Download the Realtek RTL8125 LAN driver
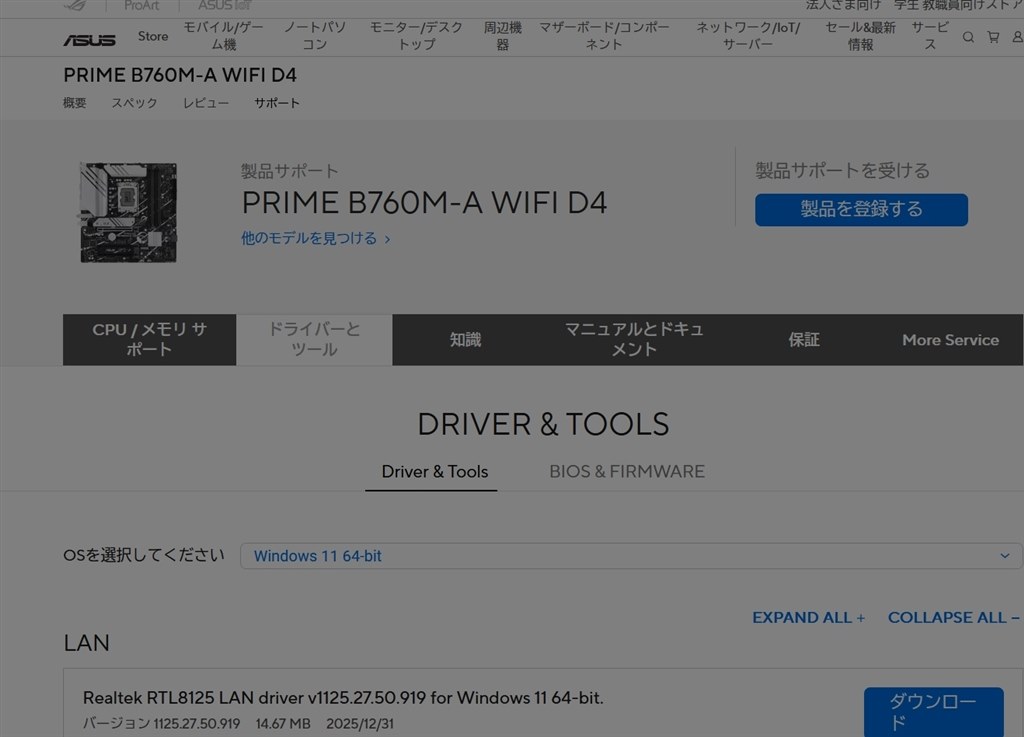 933,711
